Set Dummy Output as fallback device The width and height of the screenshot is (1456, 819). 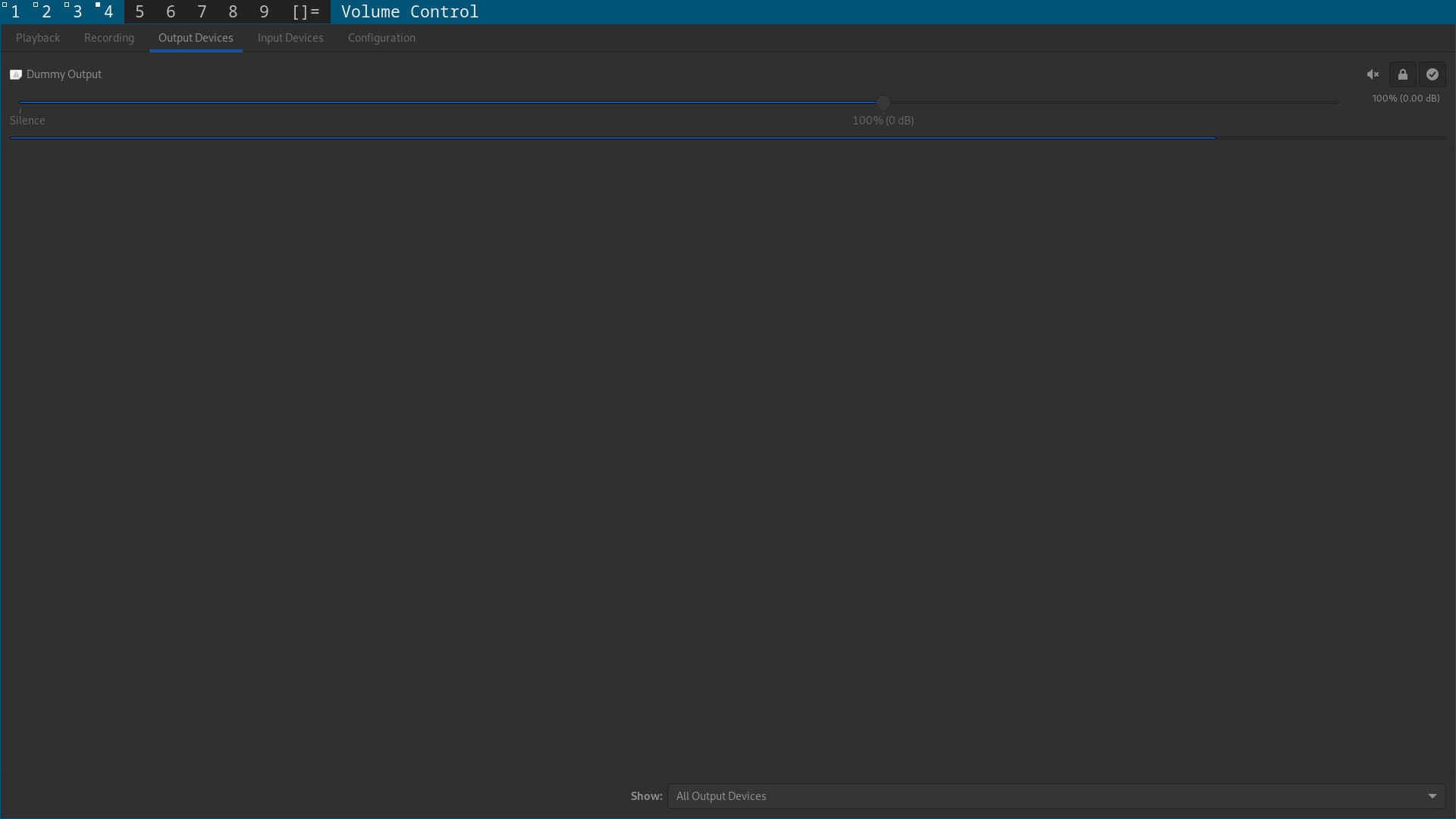[x=1432, y=74]
